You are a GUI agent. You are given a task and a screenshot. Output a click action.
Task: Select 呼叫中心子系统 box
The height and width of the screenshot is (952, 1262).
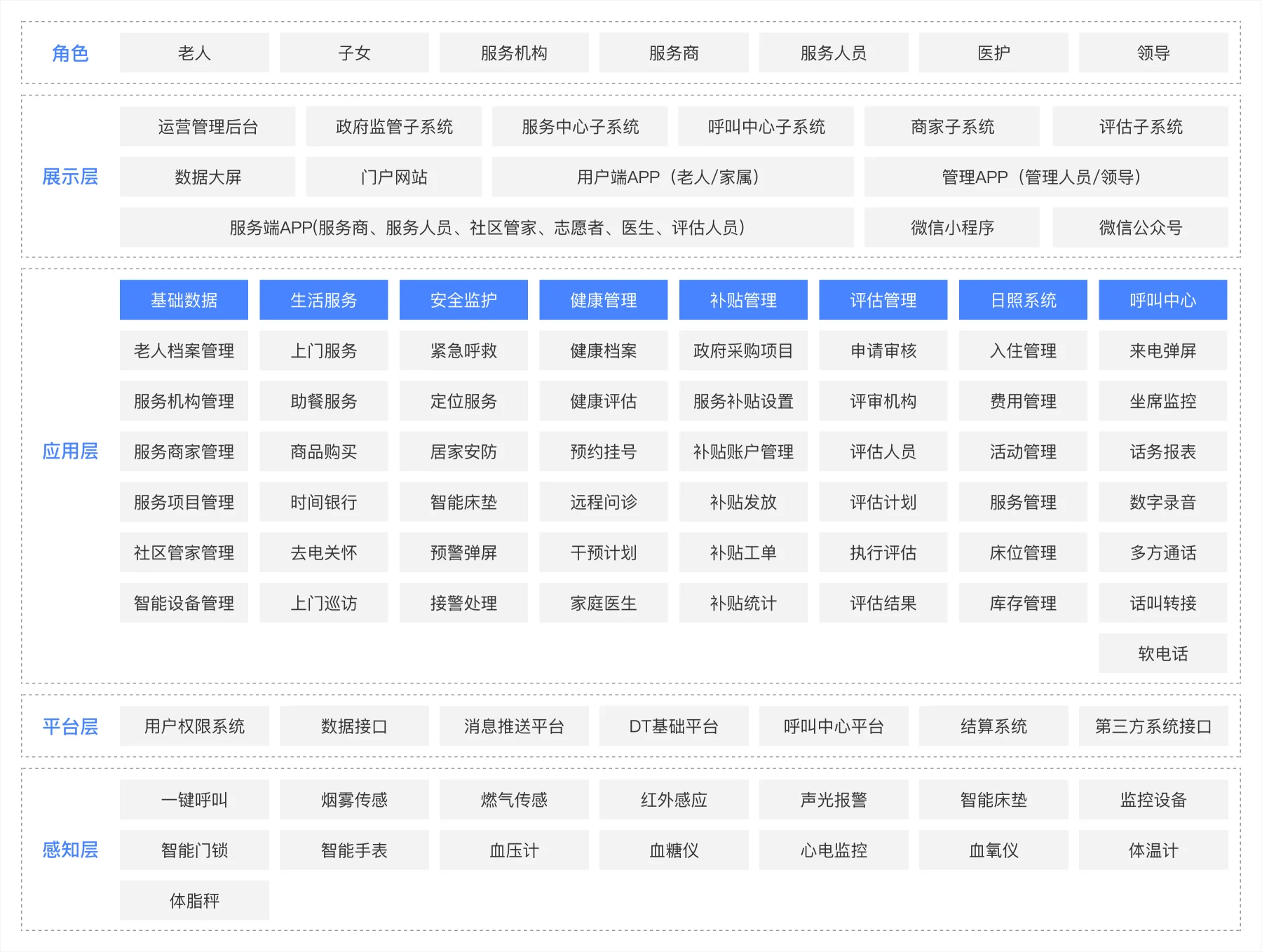[766, 126]
